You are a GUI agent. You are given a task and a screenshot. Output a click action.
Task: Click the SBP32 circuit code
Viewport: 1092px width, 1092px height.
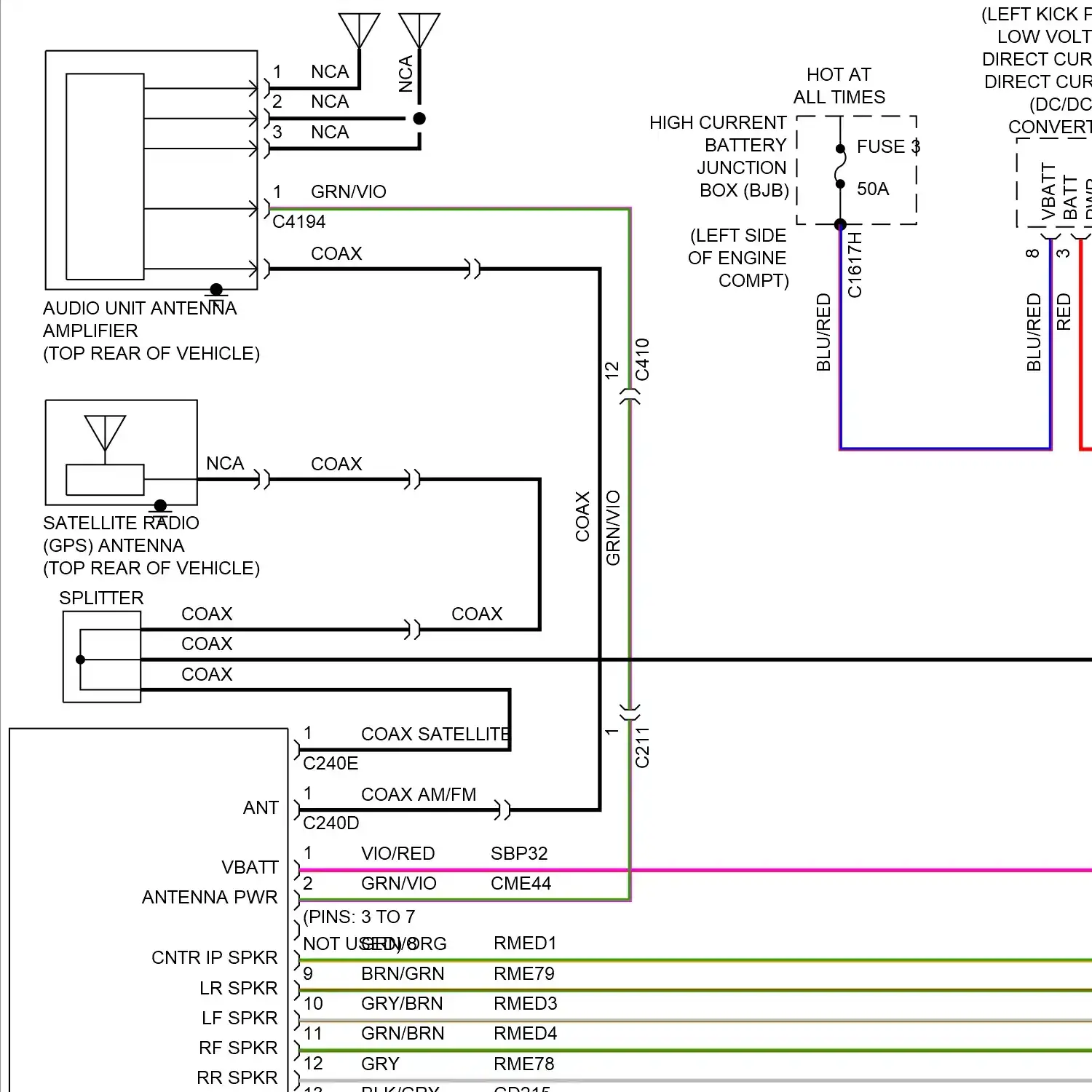tap(519, 853)
